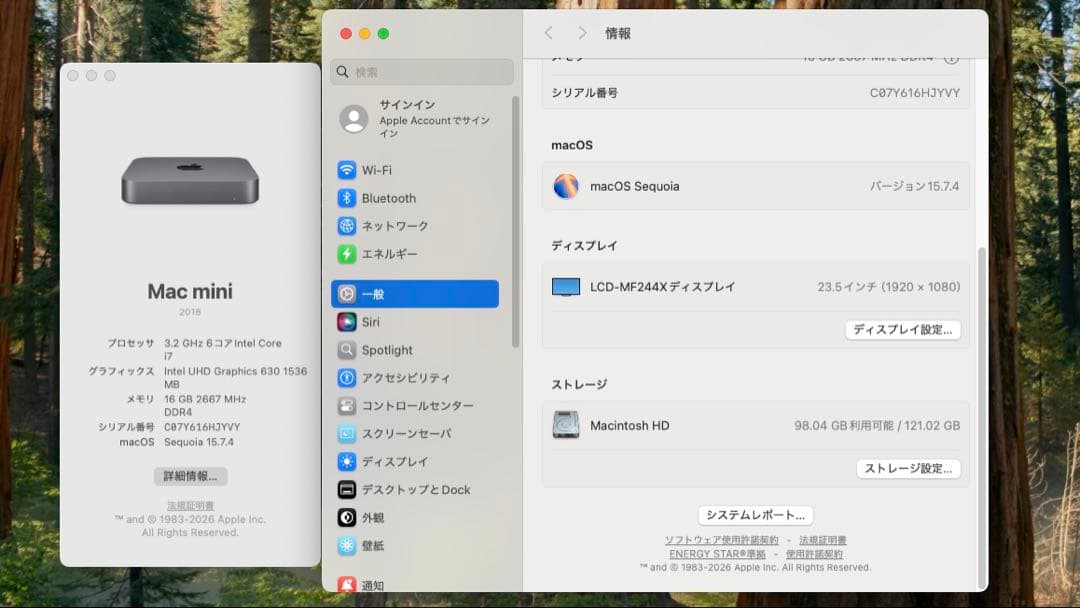This screenshot has width=1080, height=608.
Task: Click Mac mini title in About window
Action: [x=190, y=291]
